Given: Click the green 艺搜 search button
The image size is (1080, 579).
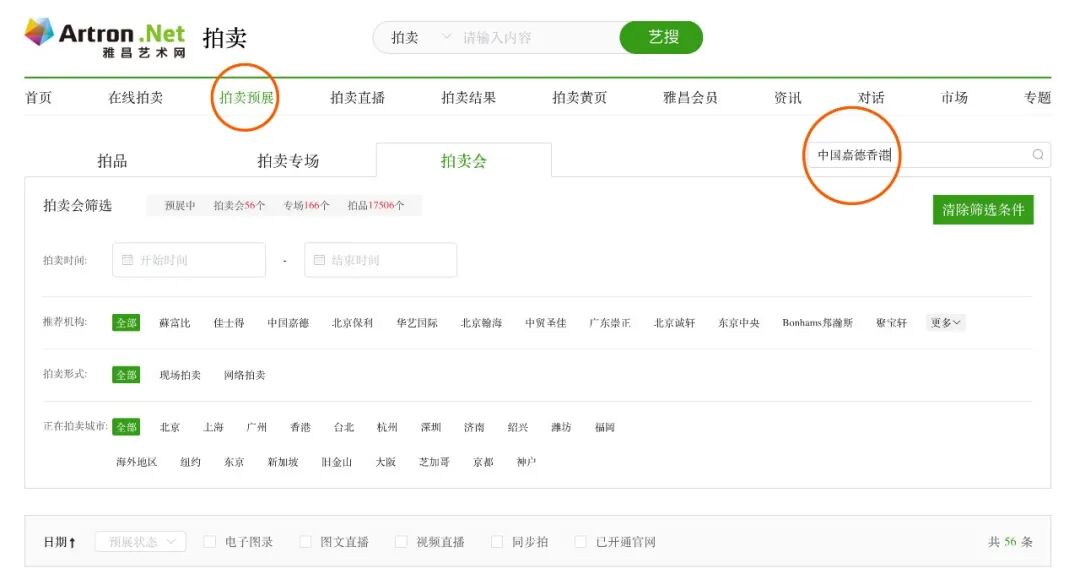Looking at the screenshot, I should 661,37.
